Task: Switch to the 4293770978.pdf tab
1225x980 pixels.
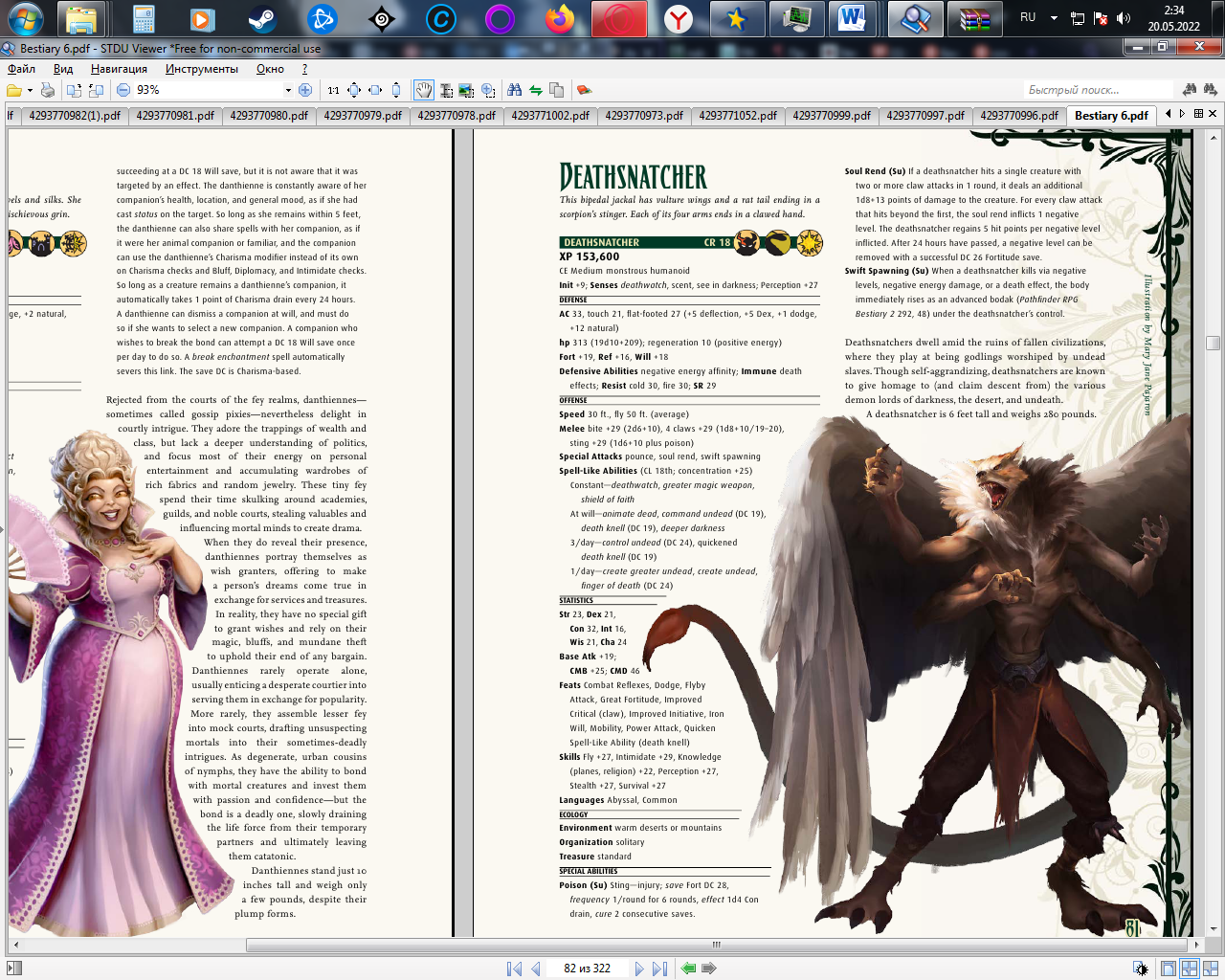Action: (457, 116)
